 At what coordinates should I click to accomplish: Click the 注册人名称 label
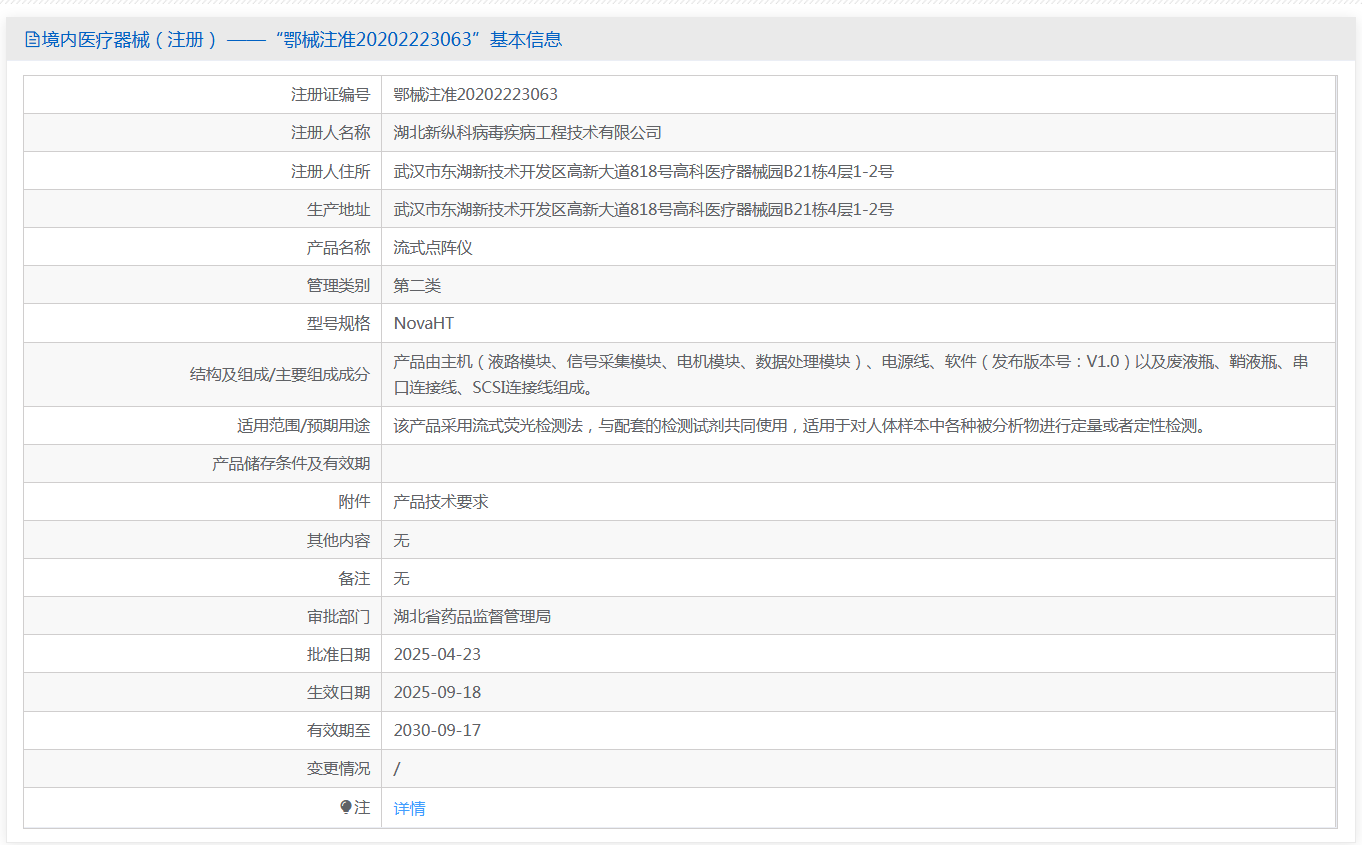(x=331, y=133)
